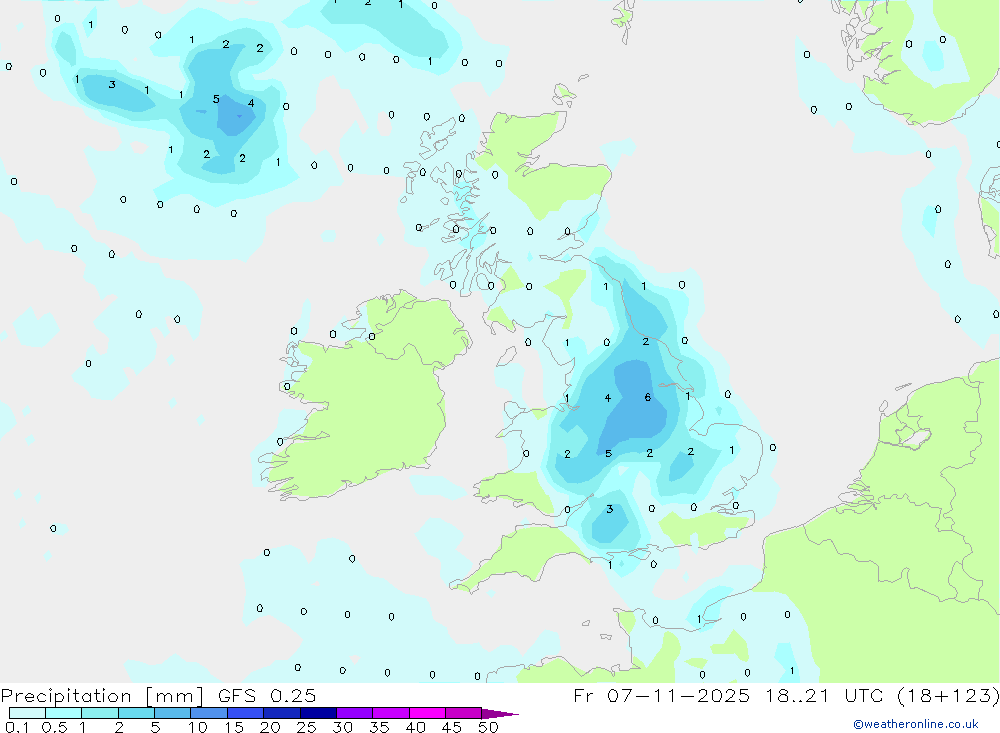
Task: Select the '45' legend tick label
Action: [x=452, y=727]
